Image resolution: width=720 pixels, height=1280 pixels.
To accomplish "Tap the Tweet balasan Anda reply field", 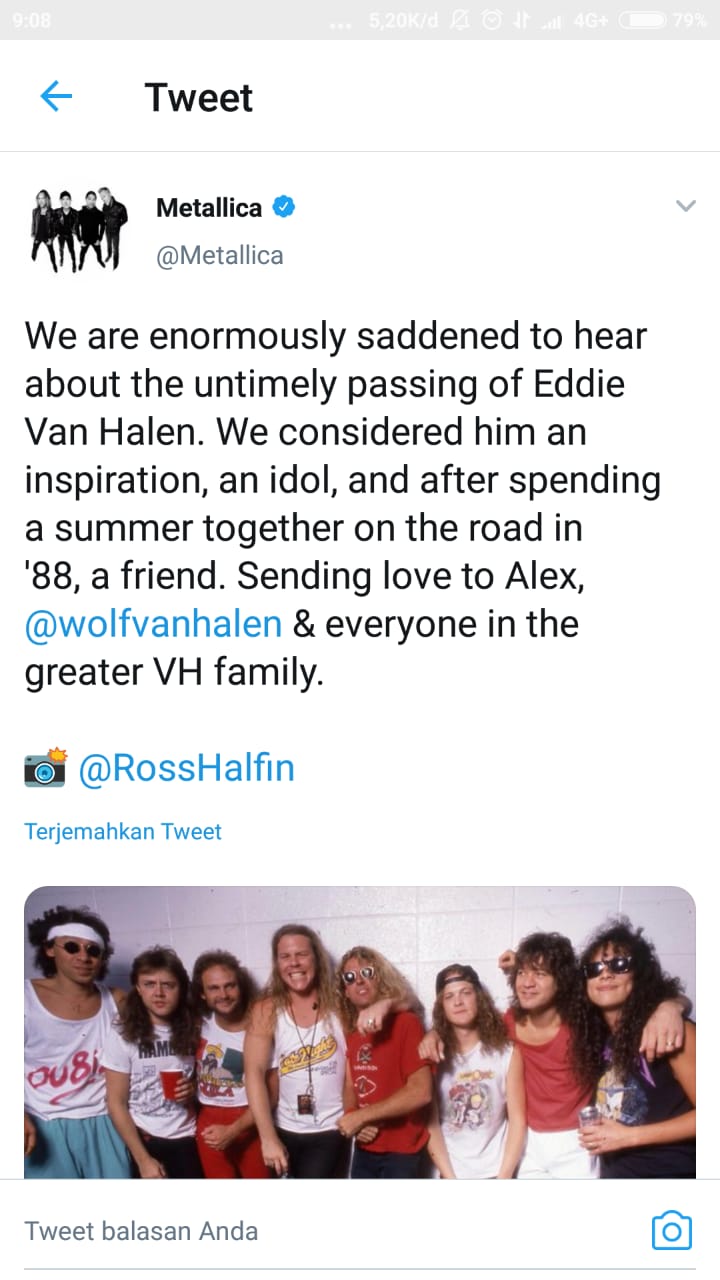I will pos(141,1231).
